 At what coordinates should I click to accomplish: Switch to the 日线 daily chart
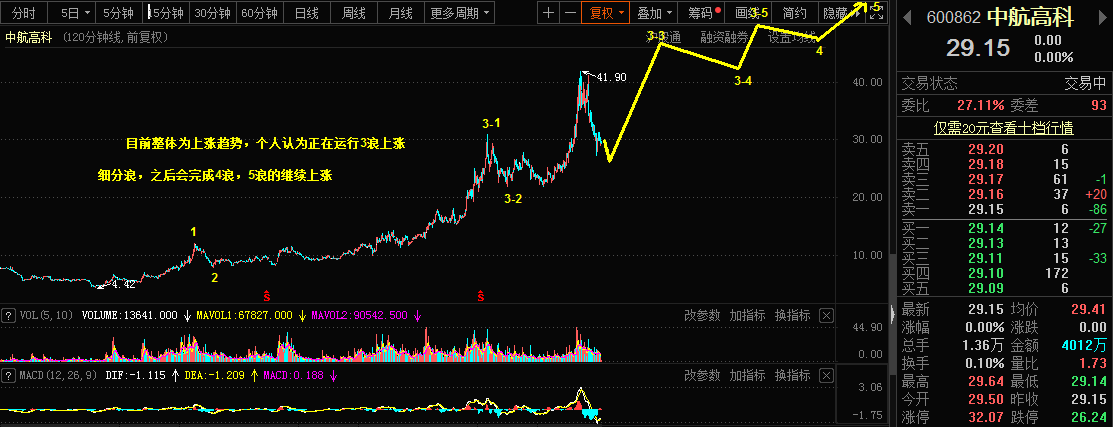click(306, 12)
